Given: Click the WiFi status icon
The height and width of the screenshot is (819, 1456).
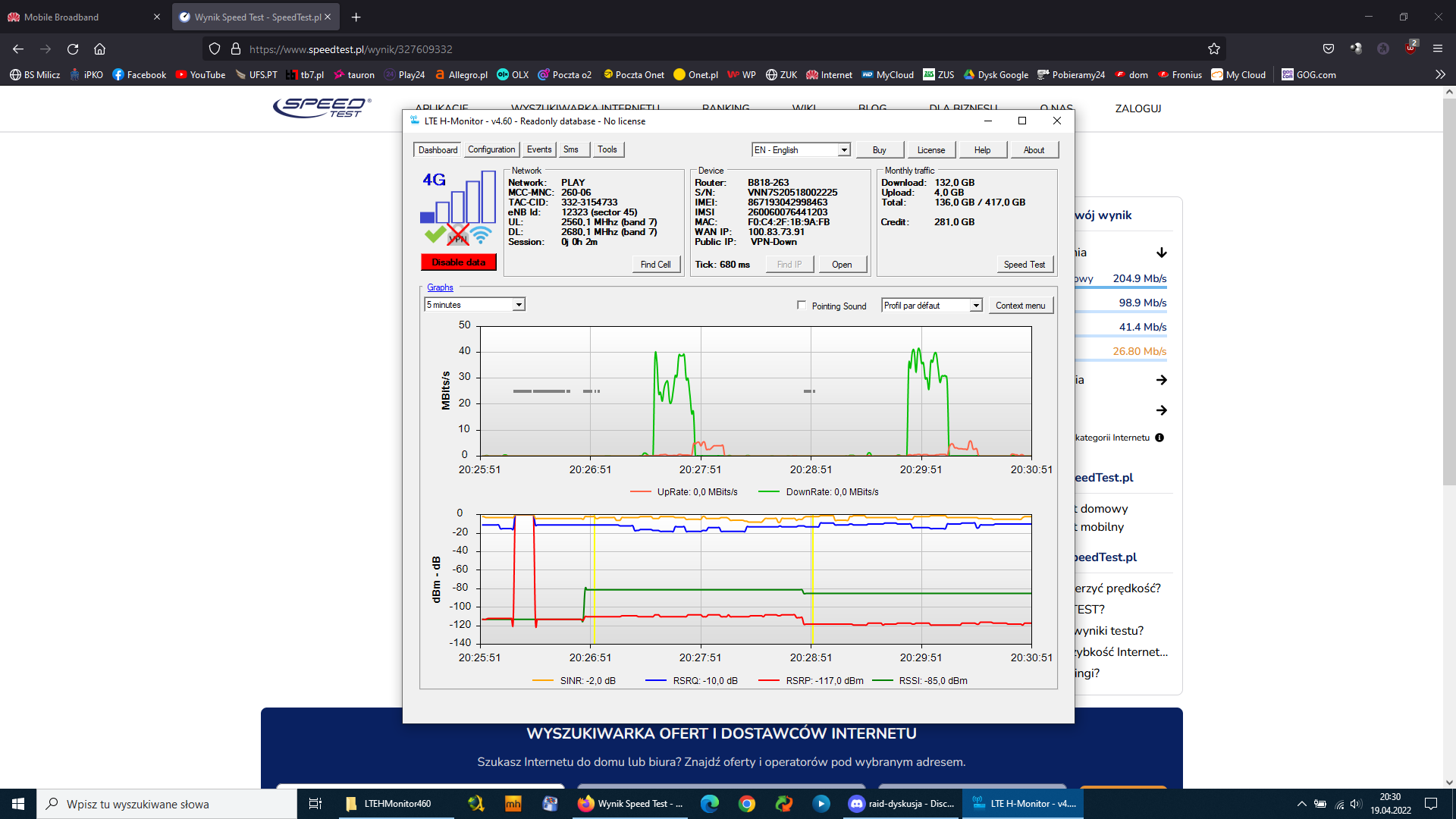Looking at the screenshot, I should tap(481, 235).
